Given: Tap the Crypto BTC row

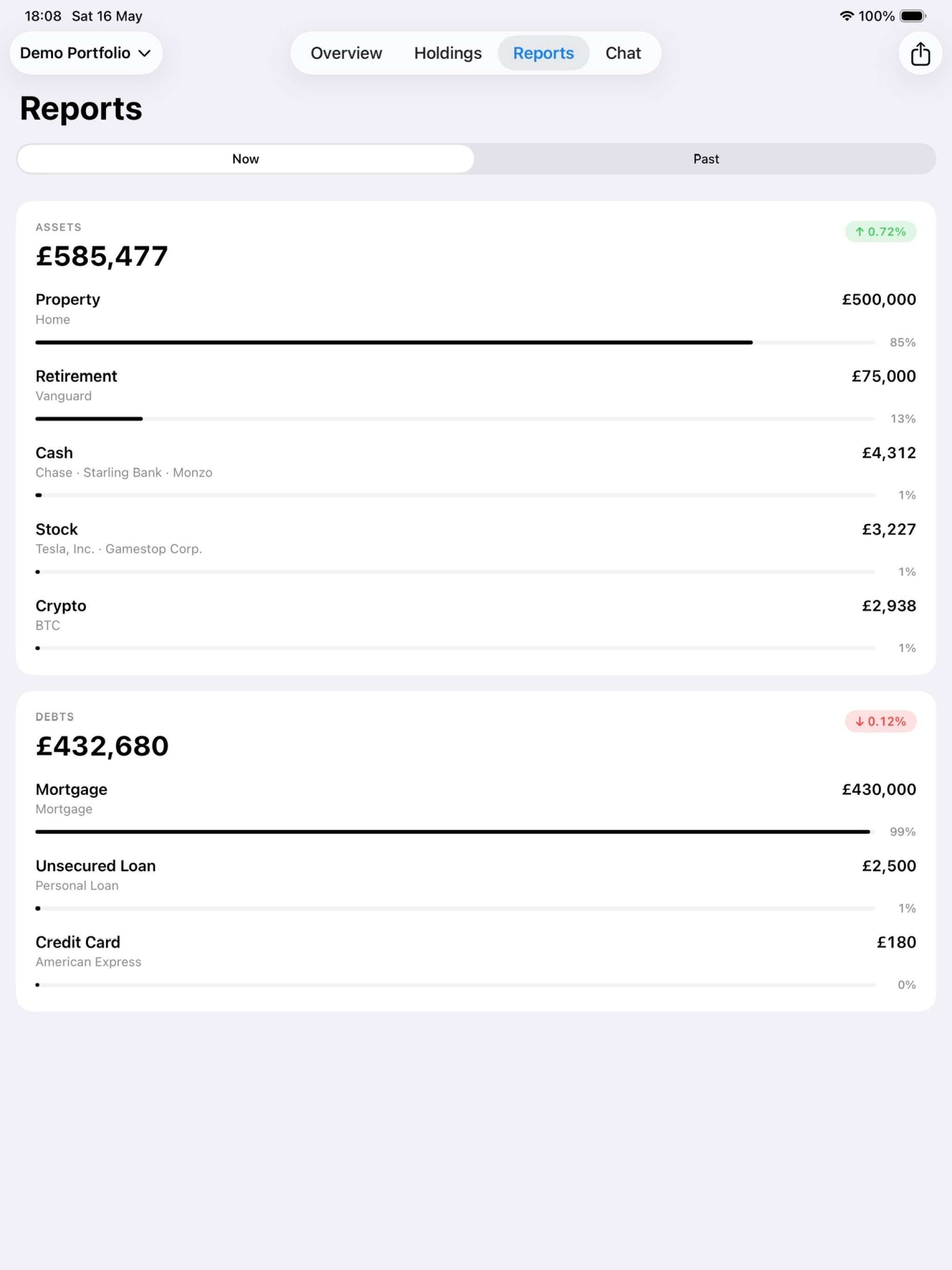Looking at the screenshot, I should (476, 626).
